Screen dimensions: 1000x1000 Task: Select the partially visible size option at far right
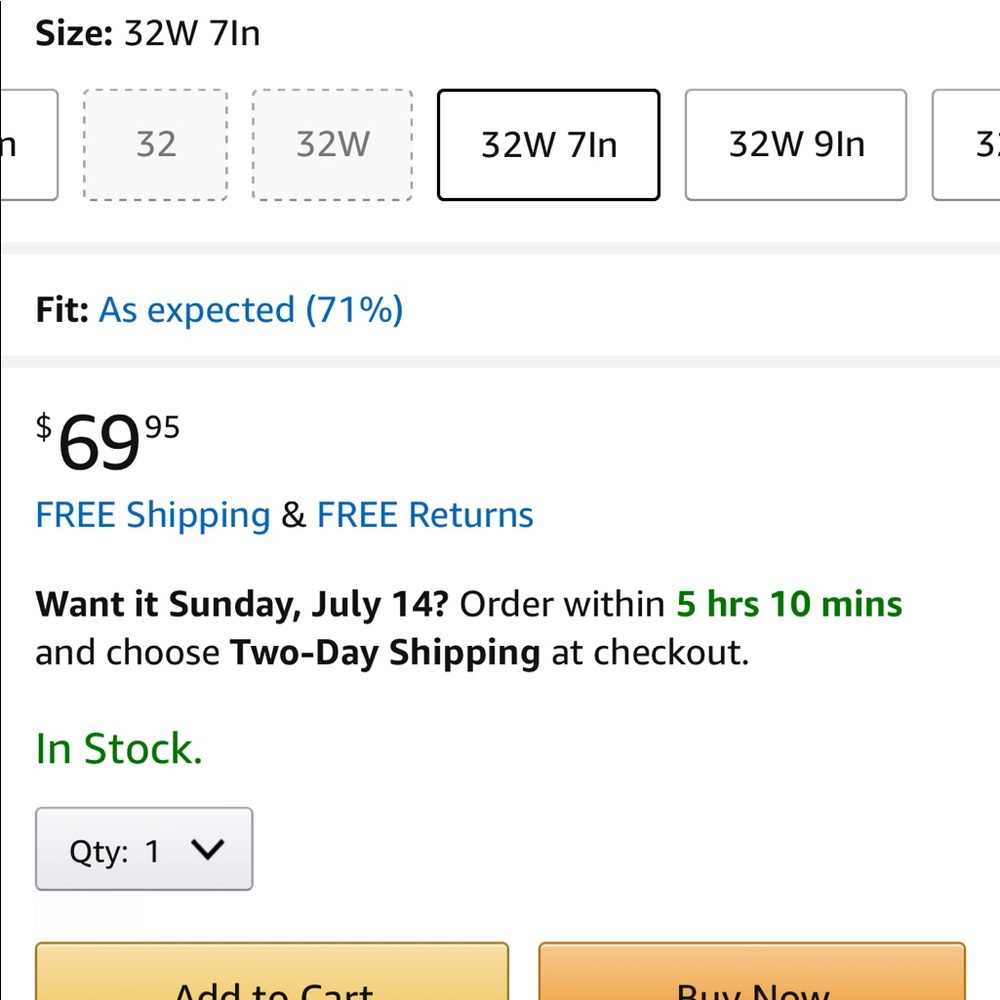coord(968,145)
